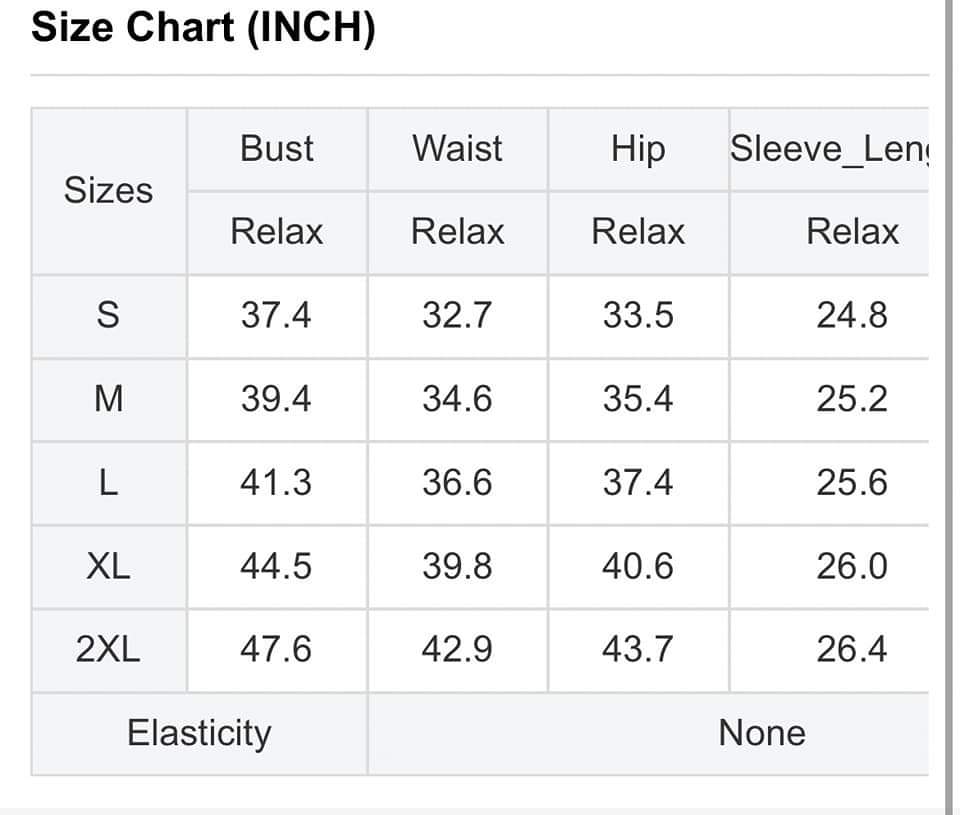Click the 41.3 bust value for L
This screenshot has width=960, height=815.
[x=276, y=483]
